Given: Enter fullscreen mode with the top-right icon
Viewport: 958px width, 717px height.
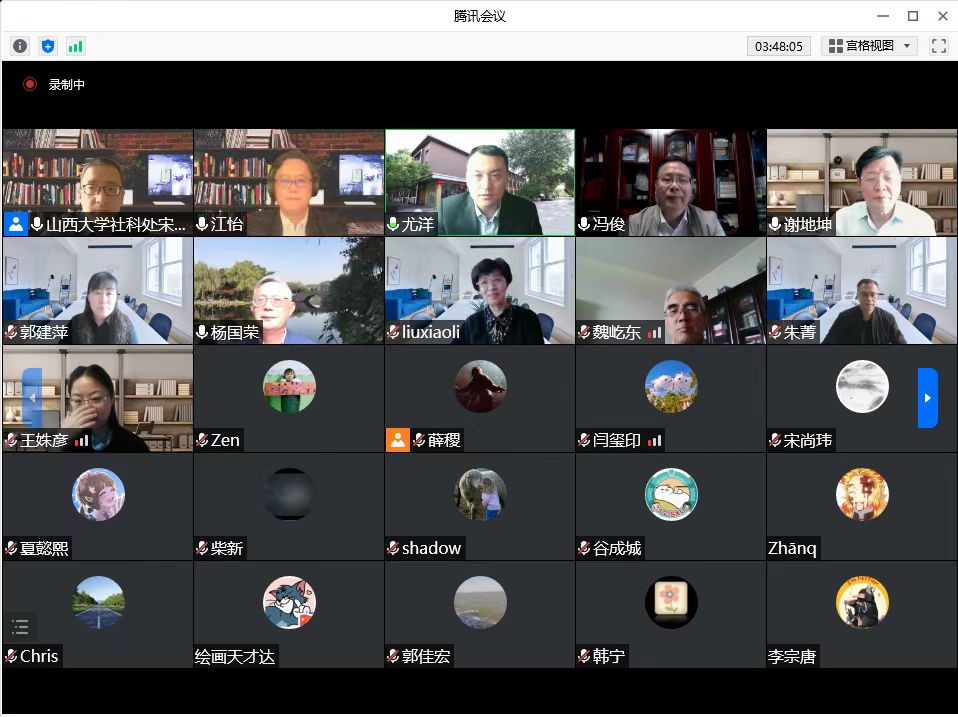Looking at the screenshot, I should [x=938, y=46].
